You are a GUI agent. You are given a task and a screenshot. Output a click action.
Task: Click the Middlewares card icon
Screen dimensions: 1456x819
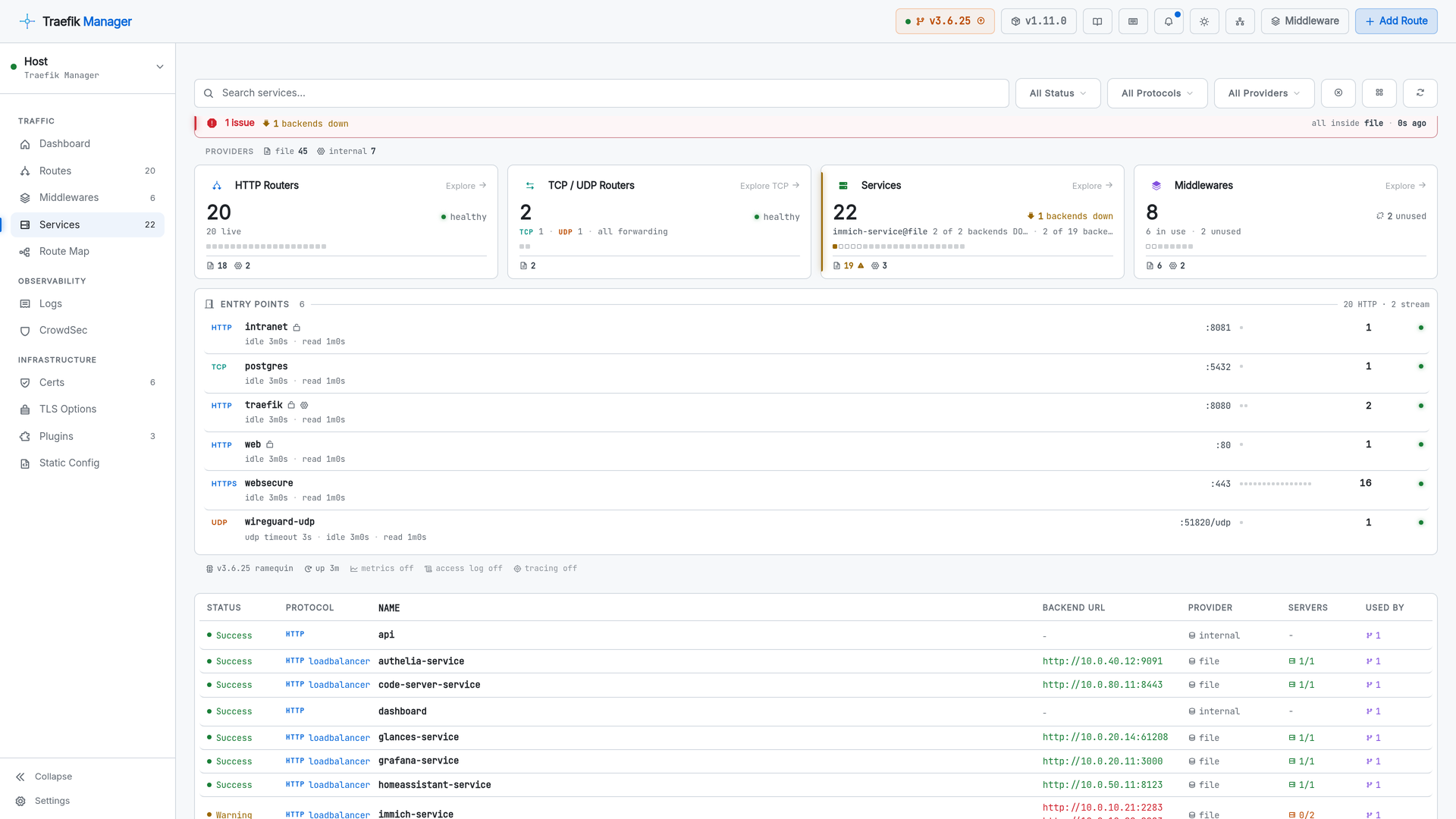click(1156, 186)
